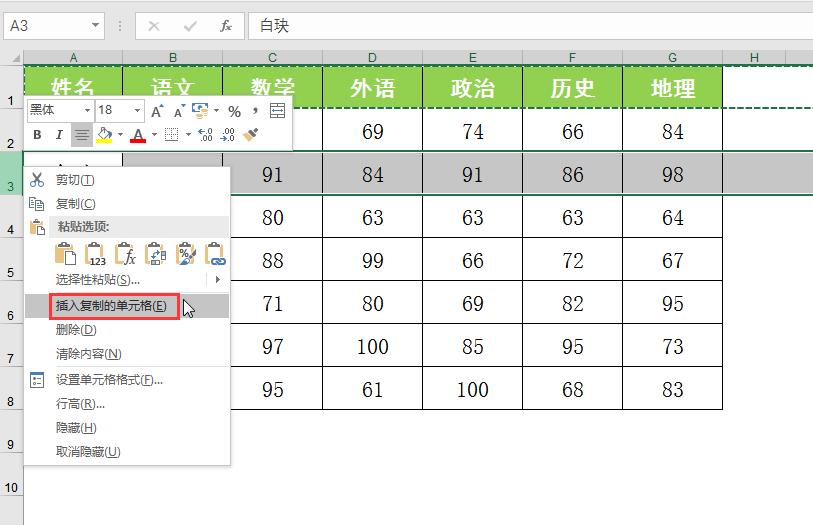Expand the fill color dropdown arrow
This screenshot has width=813, height=525.
coord(120,135)
